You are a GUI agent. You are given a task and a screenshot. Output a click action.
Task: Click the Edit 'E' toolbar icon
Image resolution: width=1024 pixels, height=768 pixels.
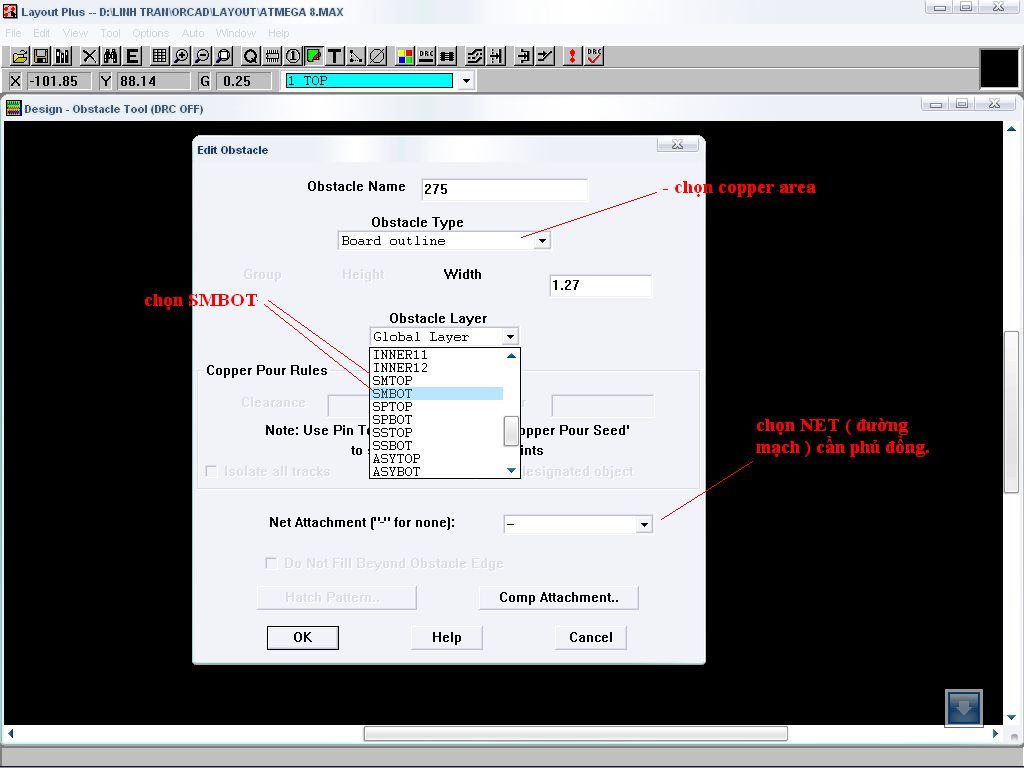132,57
